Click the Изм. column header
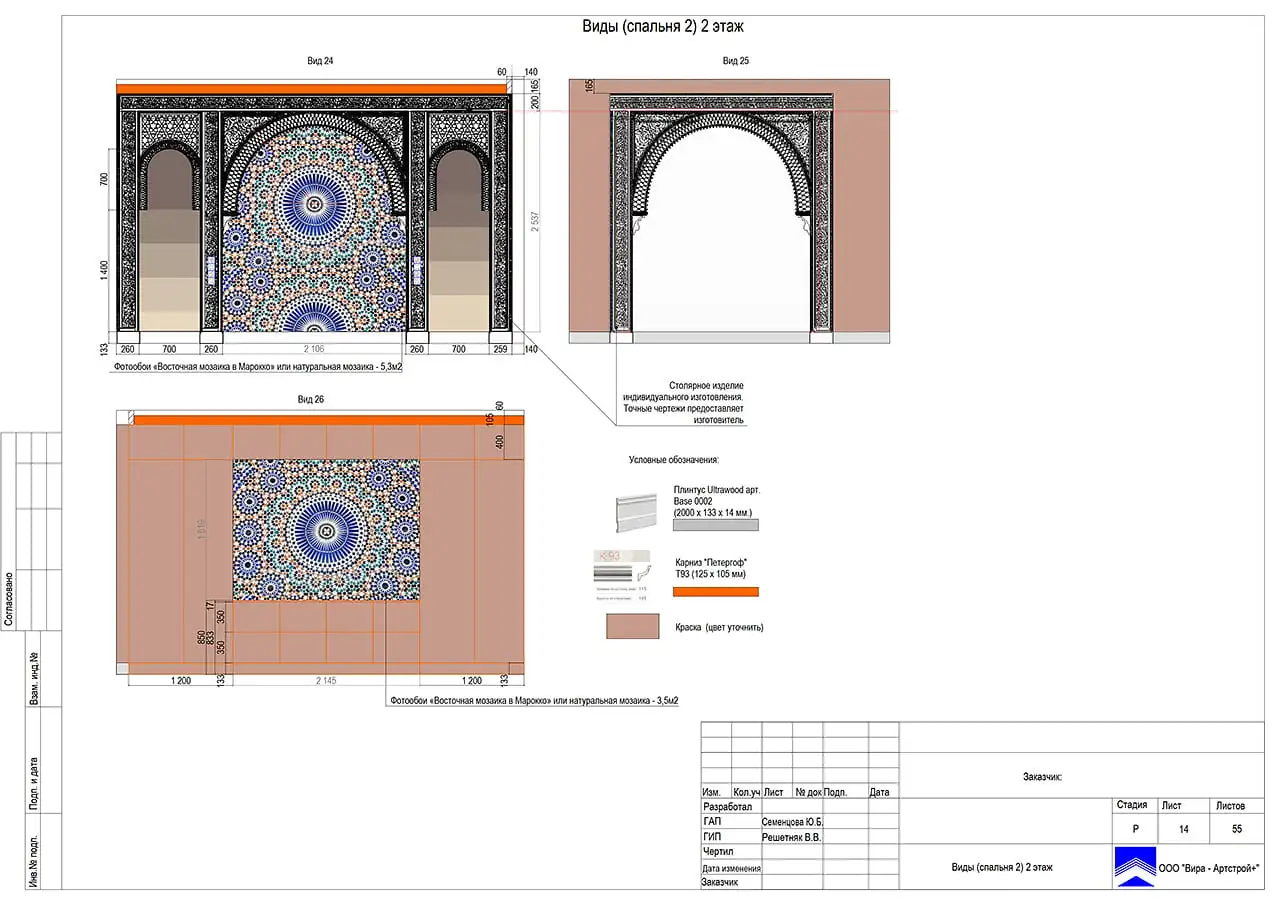The image size is (1280, 905). coord(711,791)
